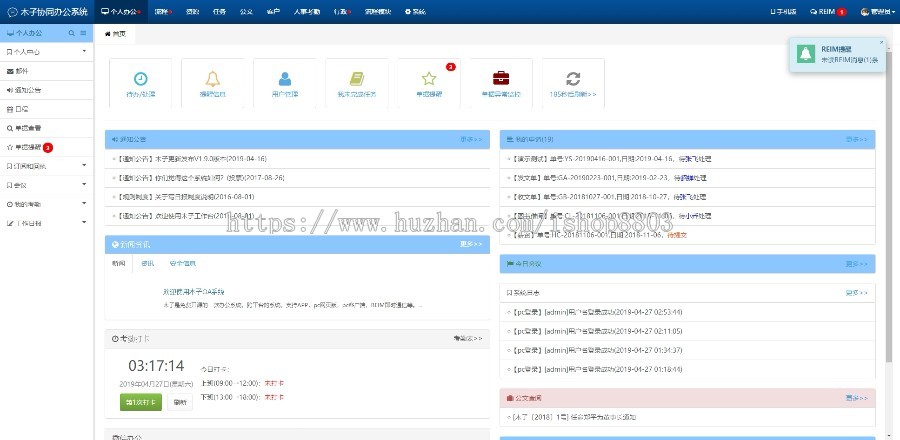Close the REIM reminder popup
The image size is (900, 440).
click(882, 42)
